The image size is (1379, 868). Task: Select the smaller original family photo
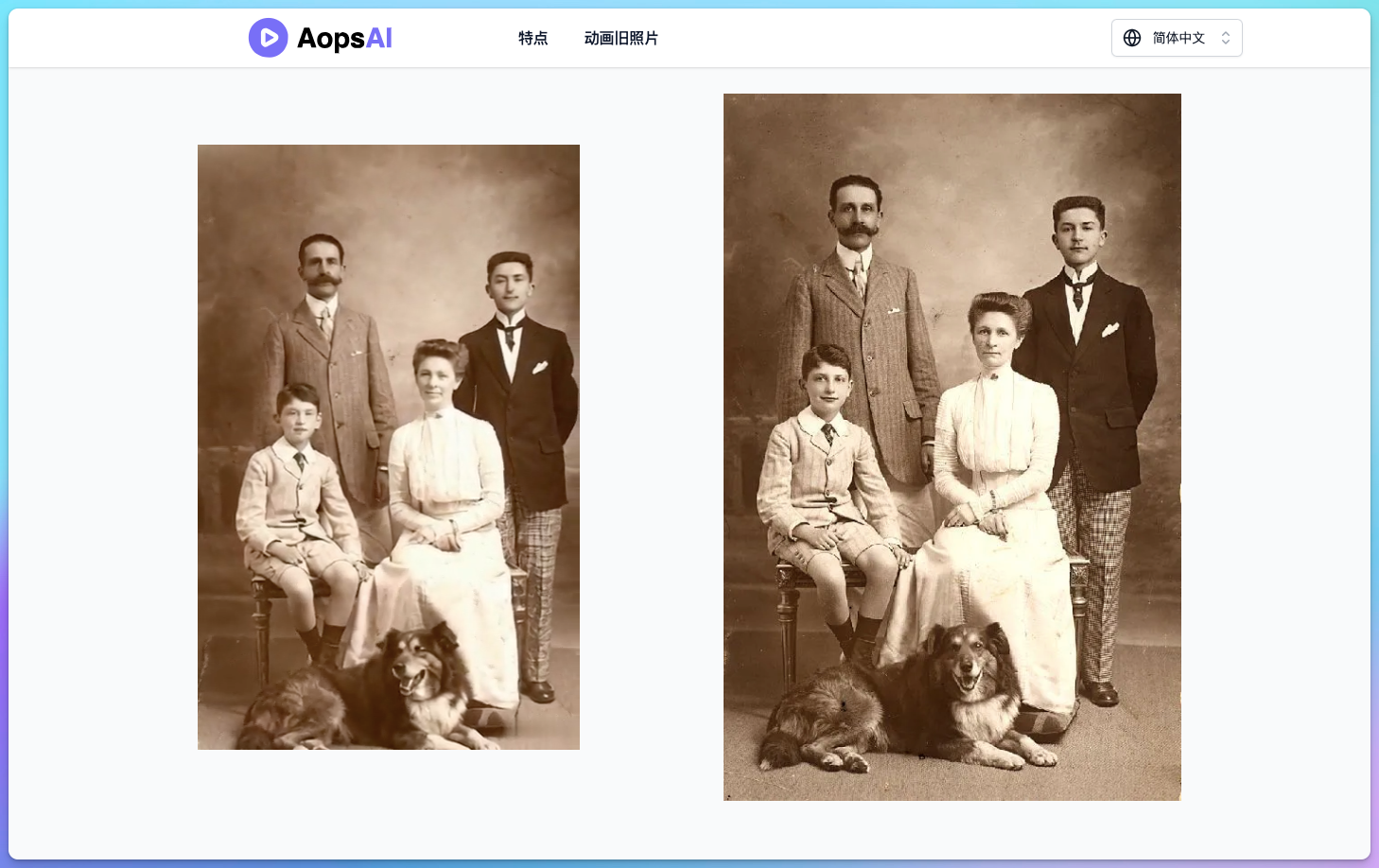(x=389, y=447)
